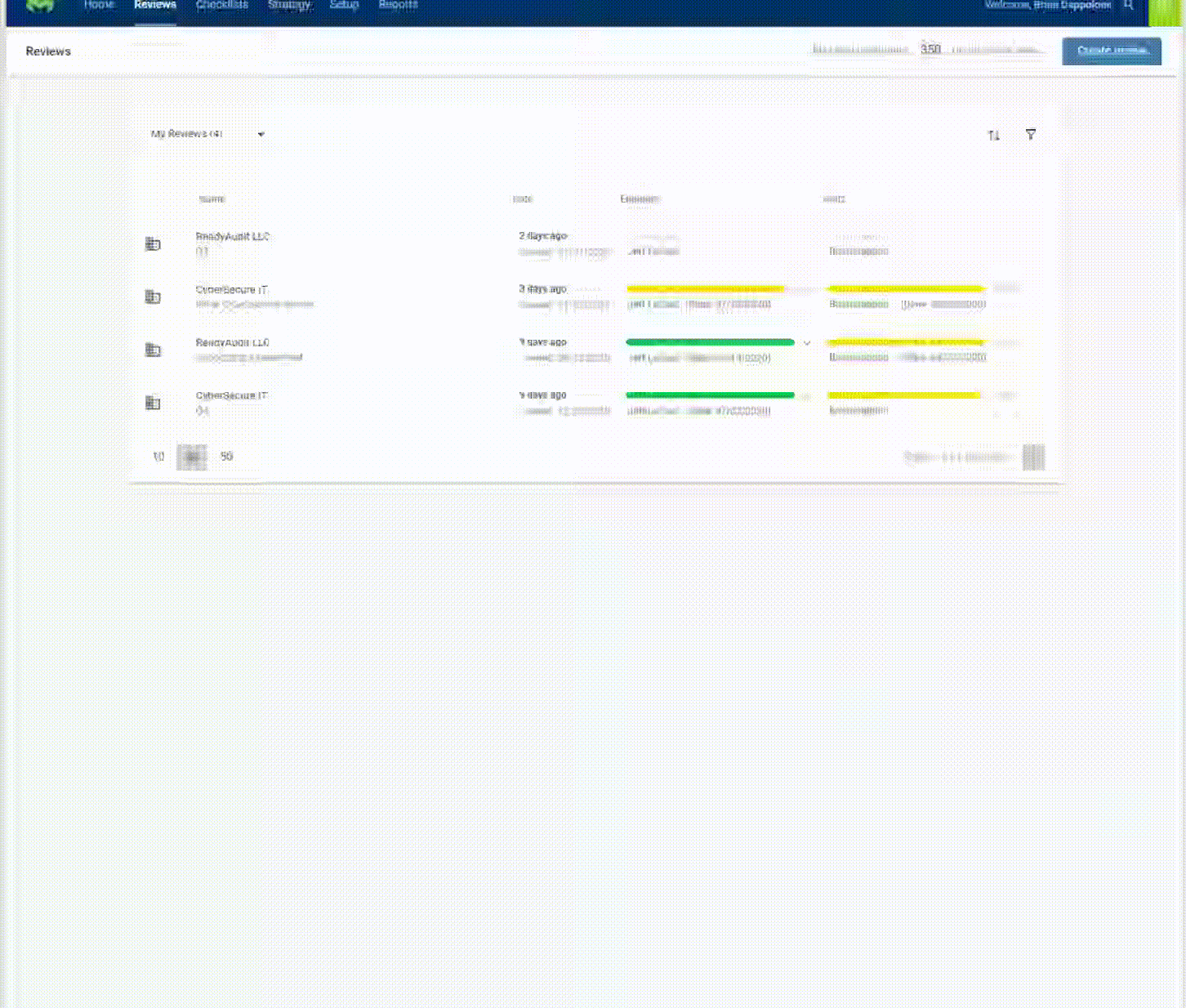The height and width of the screenshot is (1008, 1186).
Task: Click the pagination control at the table's bottom right
Action: point(1033,457)
